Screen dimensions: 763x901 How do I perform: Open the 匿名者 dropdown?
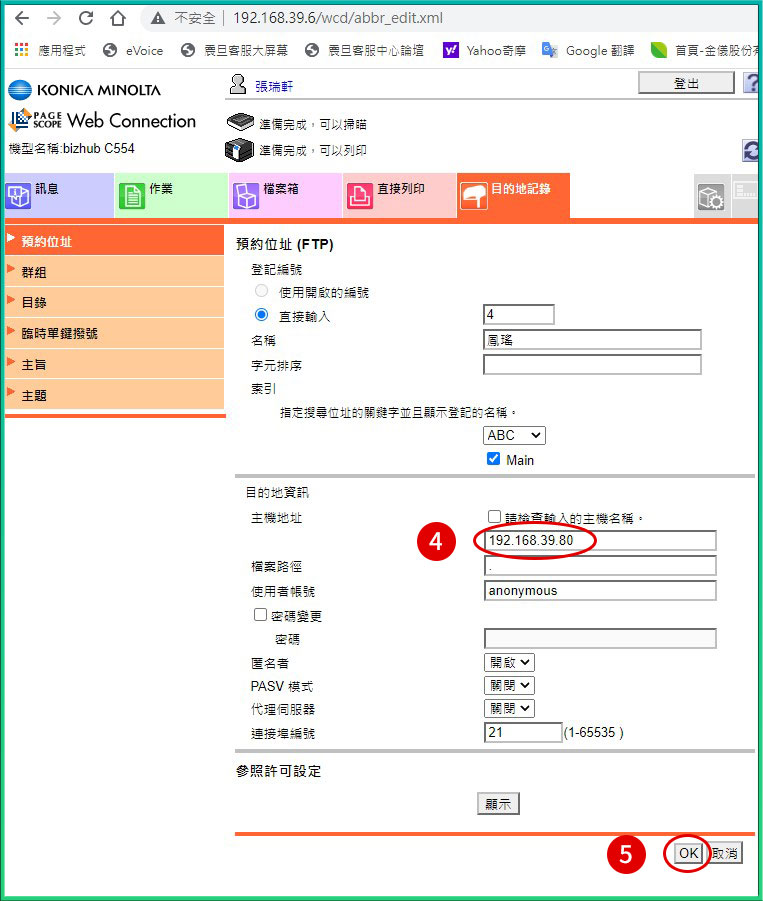point(510,663)
